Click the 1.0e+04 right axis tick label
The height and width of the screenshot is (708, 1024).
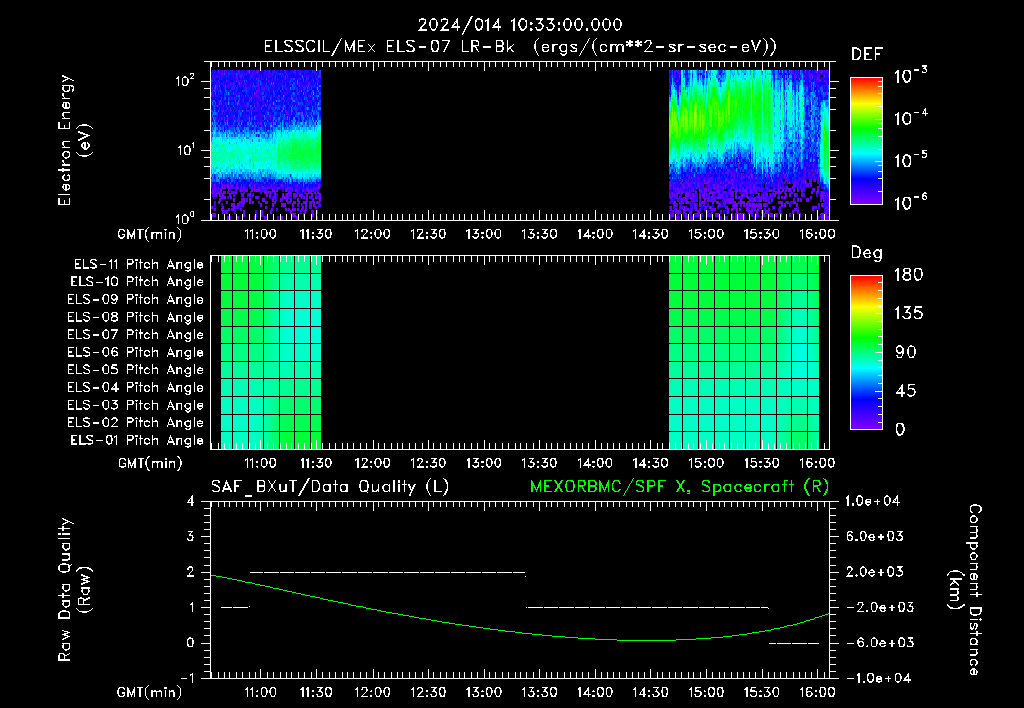pos(872,501)
